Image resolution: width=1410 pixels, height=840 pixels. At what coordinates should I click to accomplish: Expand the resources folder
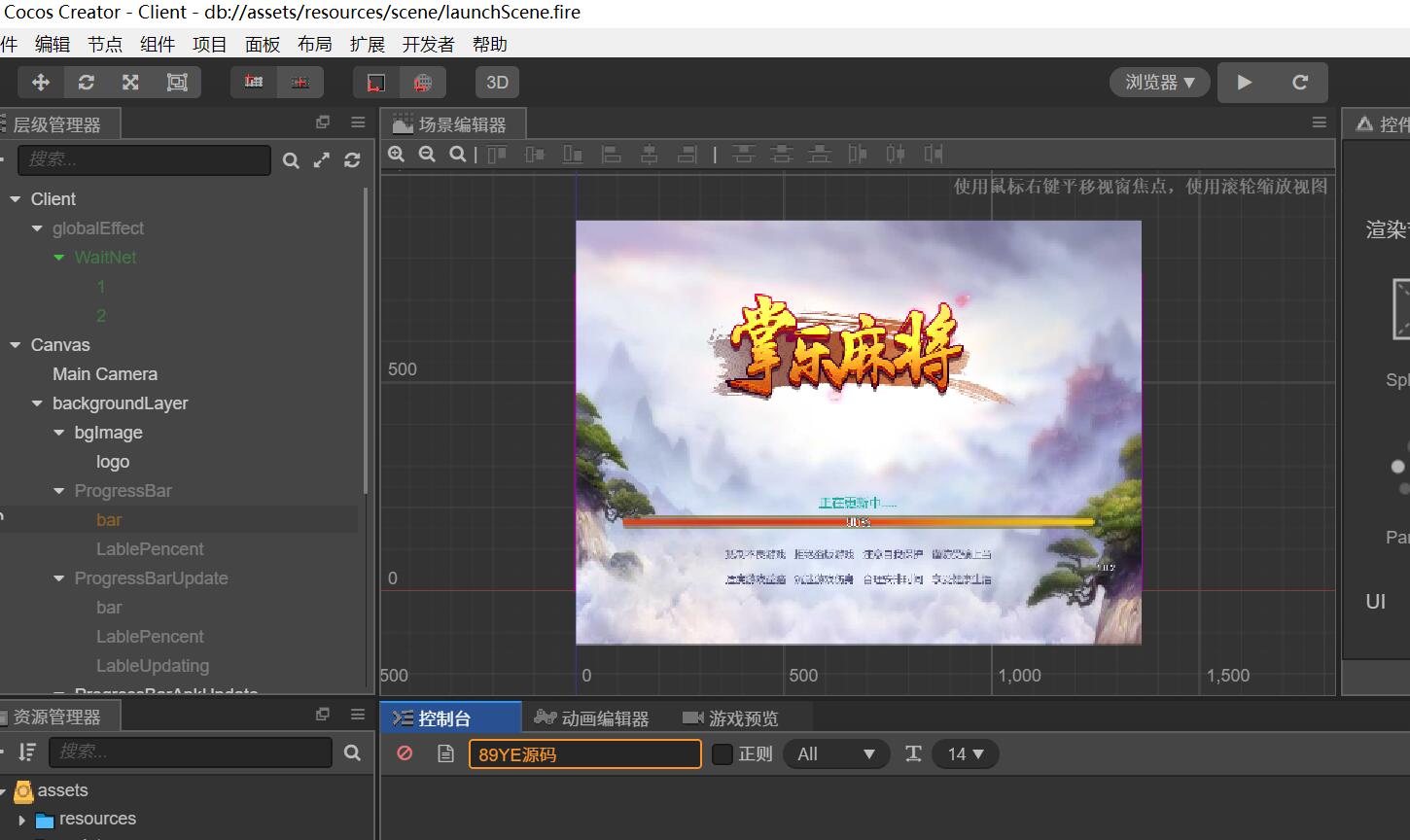click(x=22, y=820)
